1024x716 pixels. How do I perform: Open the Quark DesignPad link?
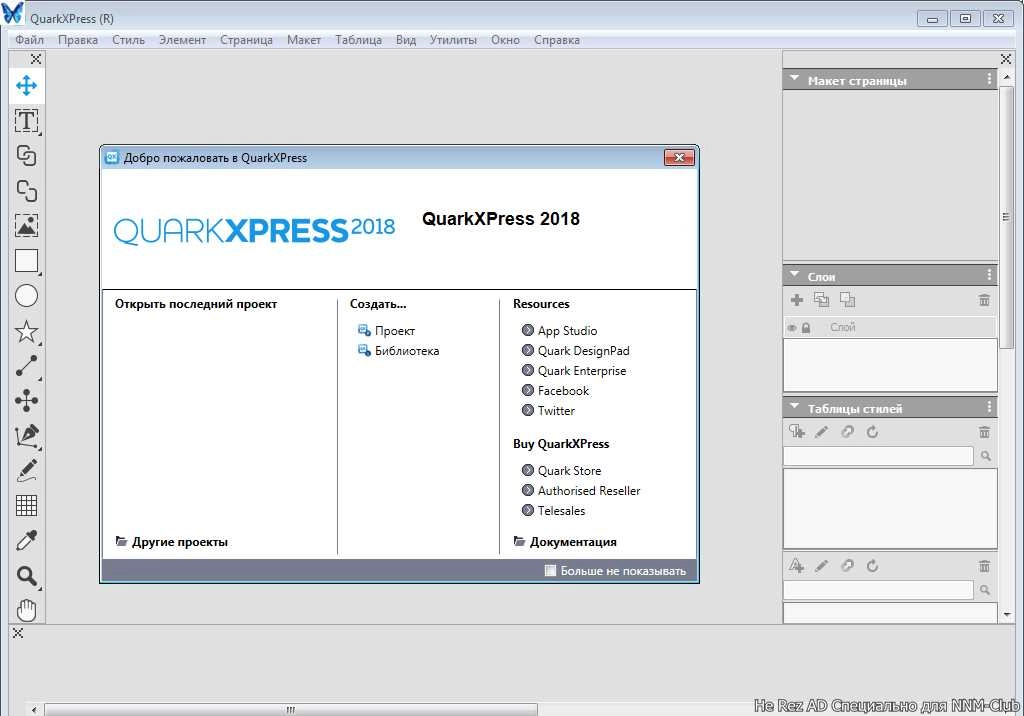coord(576,351)
